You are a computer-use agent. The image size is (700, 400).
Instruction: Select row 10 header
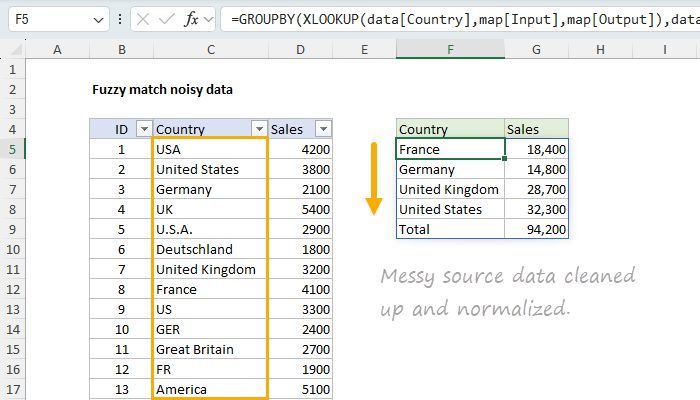(x=12, y=249)
